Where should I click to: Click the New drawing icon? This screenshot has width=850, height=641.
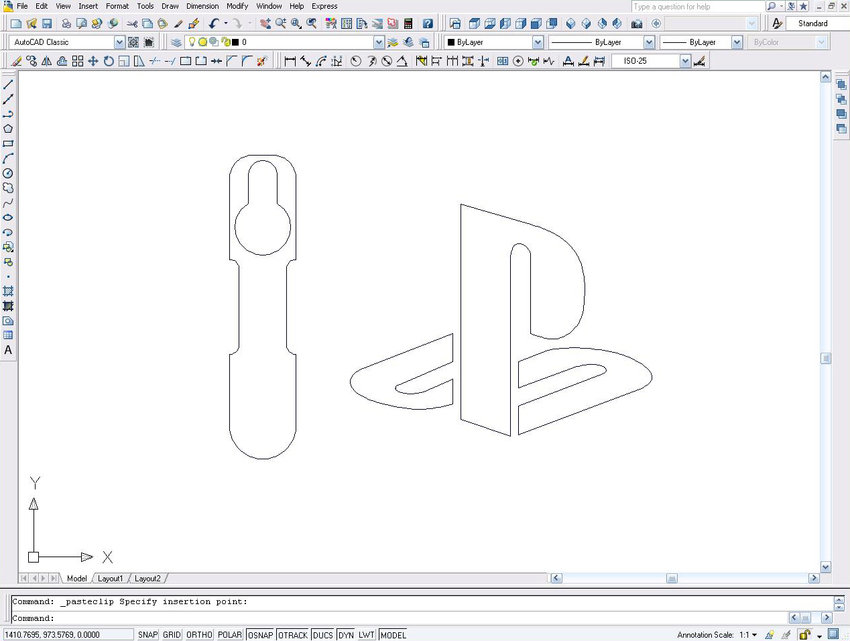[16, 23]
